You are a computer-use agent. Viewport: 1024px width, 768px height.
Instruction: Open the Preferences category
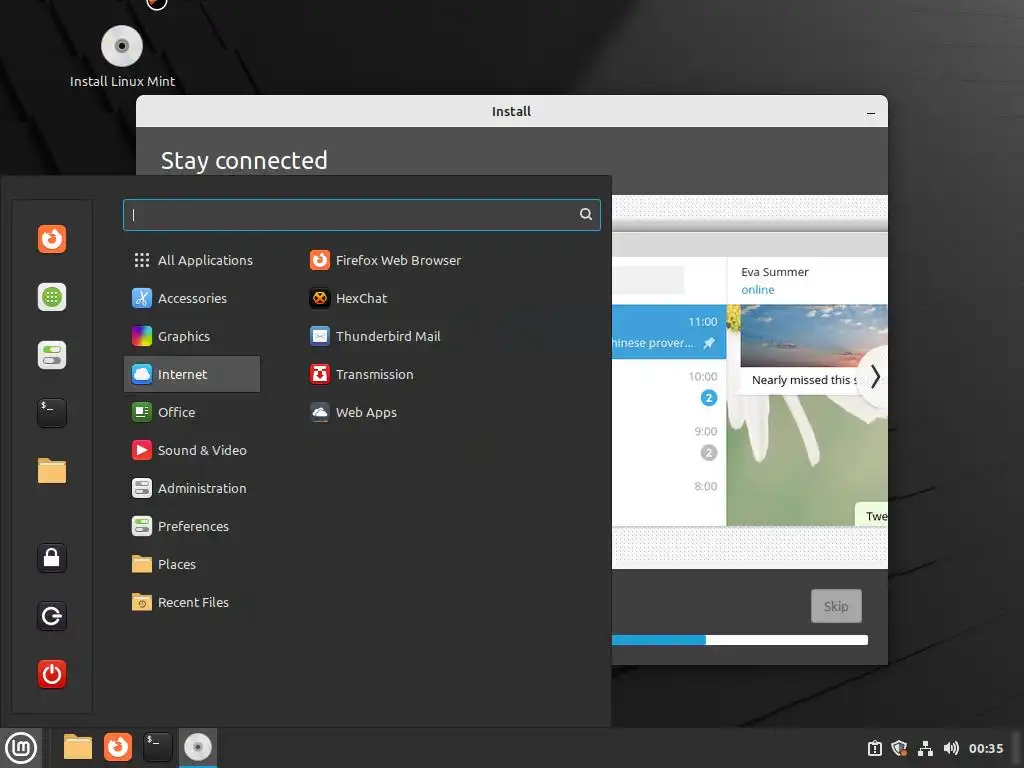point(192,526)
